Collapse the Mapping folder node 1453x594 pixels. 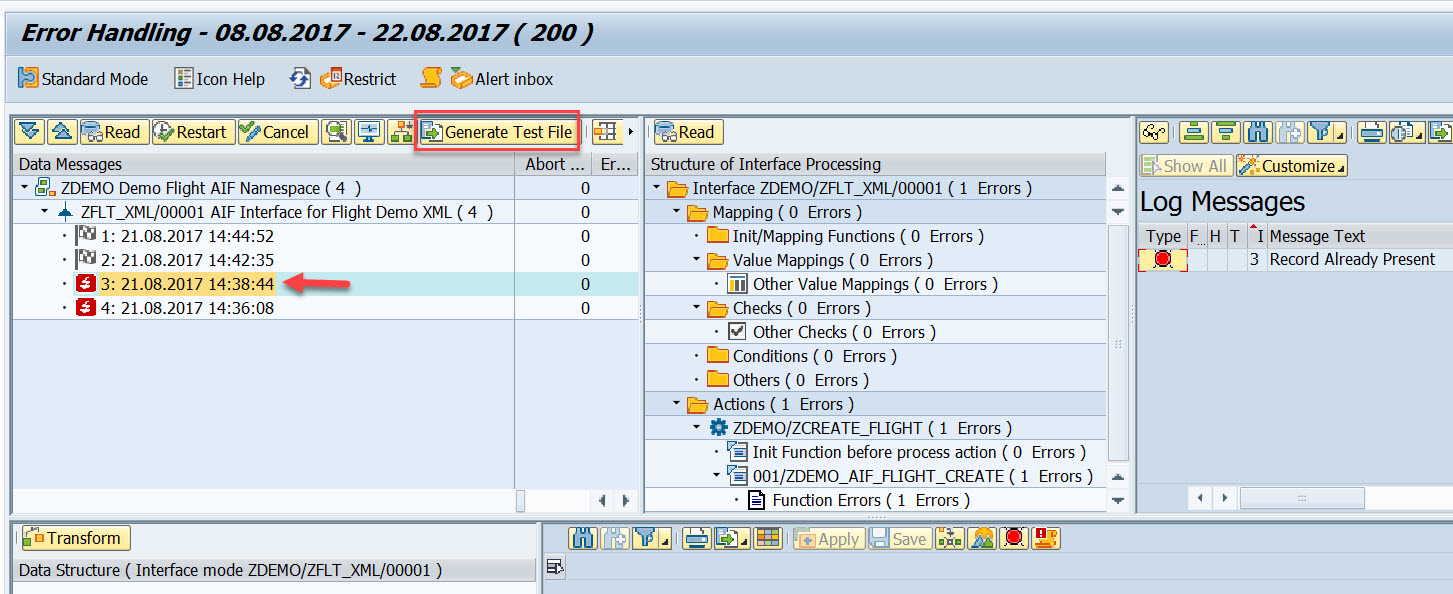(x=677, y=212)
